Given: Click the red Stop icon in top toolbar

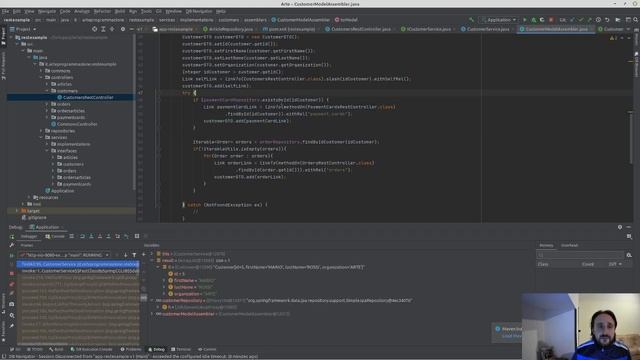Looking at the screenshot, I should (x=551, y=20).
